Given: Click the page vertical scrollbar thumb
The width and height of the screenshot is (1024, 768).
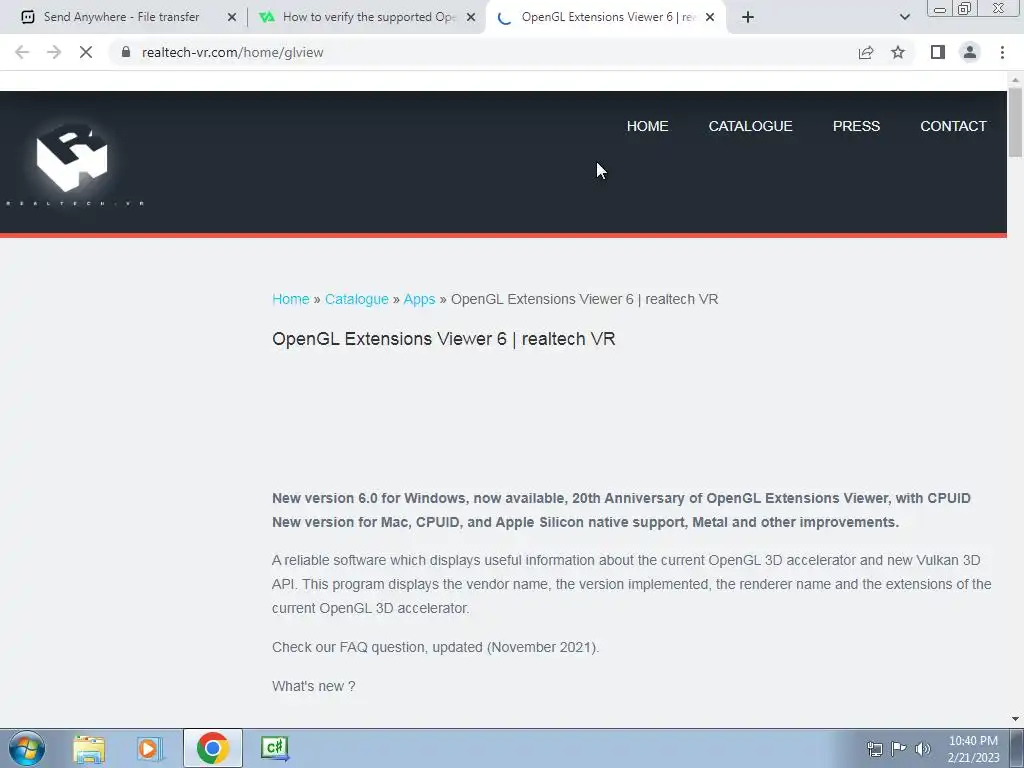Looking at the screenshot, I should click(x=1015, y=121).
